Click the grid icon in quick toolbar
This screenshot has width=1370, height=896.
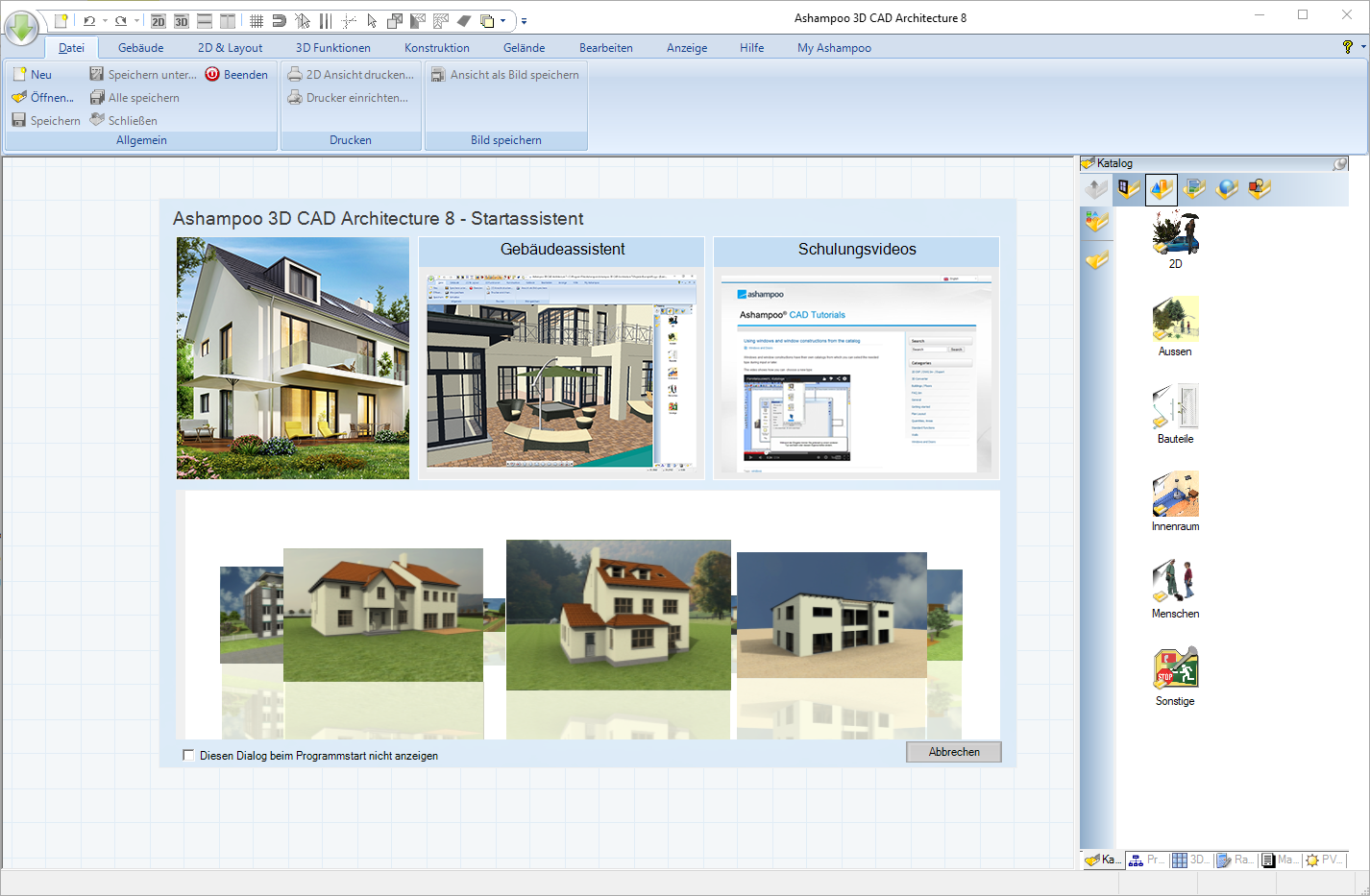tap(257, 20)
